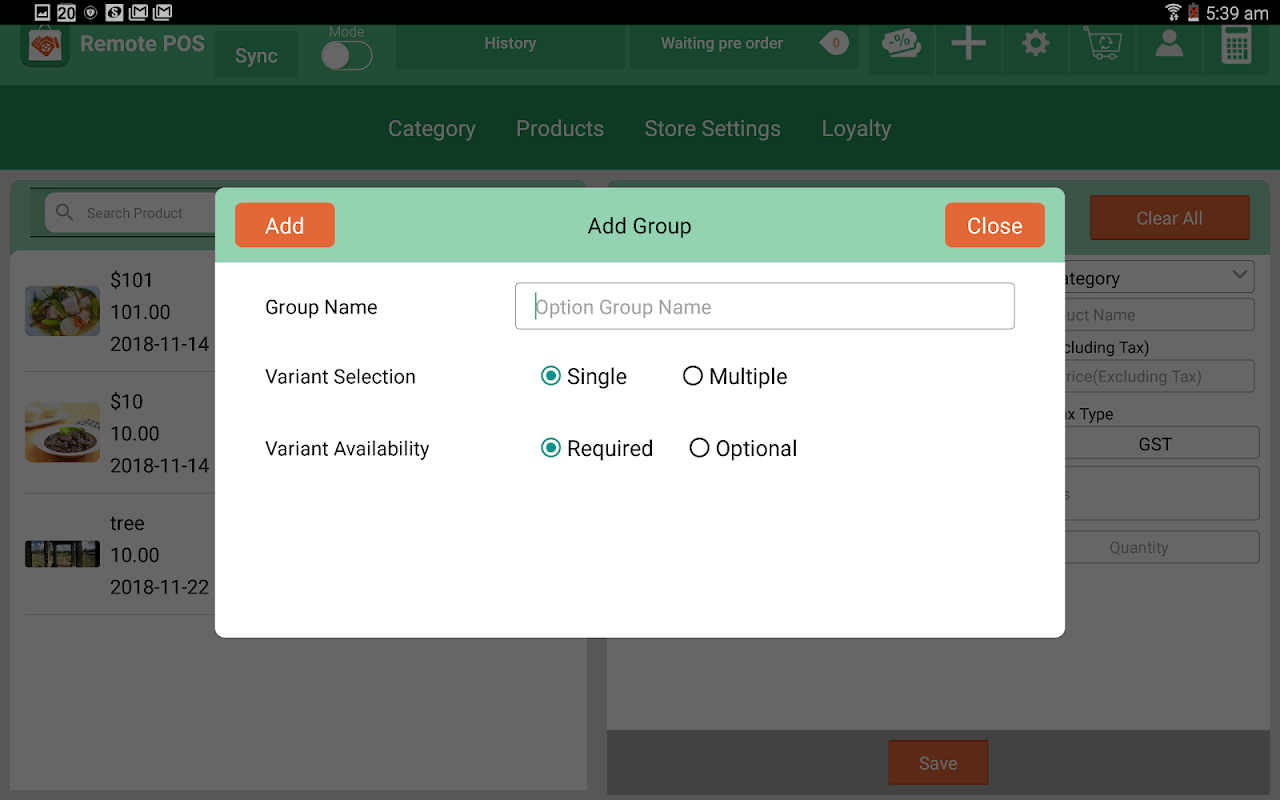
Task: Select the $10 product thumbnail
Action: point(62,432)
